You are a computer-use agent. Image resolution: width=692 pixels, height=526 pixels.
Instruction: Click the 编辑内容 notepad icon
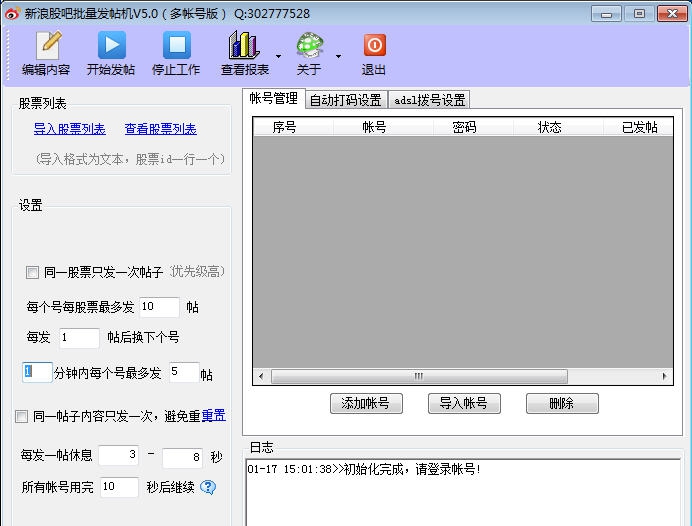(x=46, y=46)
